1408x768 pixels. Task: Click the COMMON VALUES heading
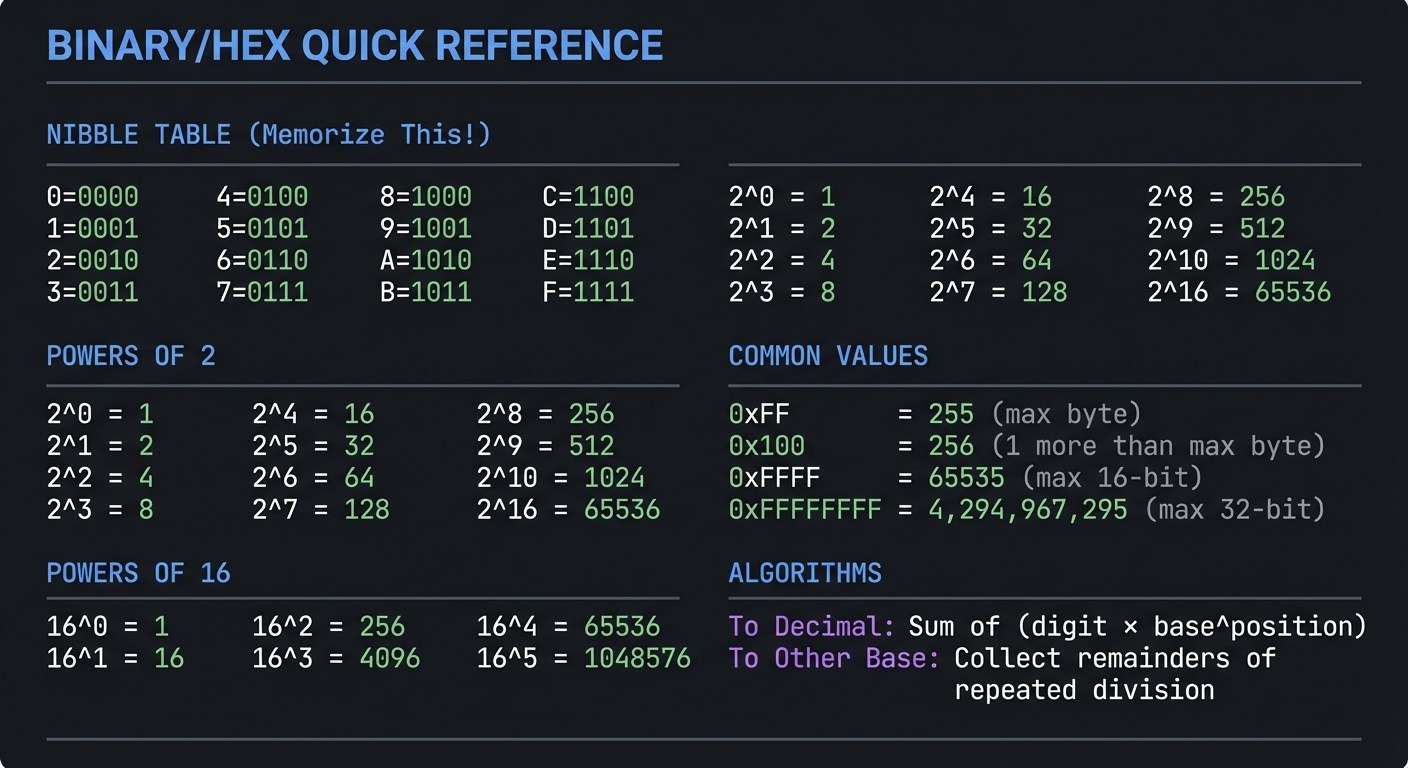828,356
